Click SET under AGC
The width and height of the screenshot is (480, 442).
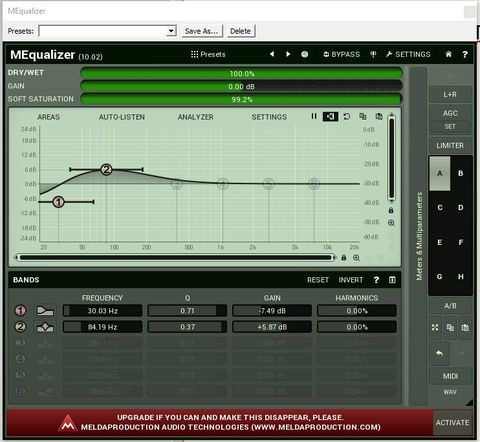point(450,127)
